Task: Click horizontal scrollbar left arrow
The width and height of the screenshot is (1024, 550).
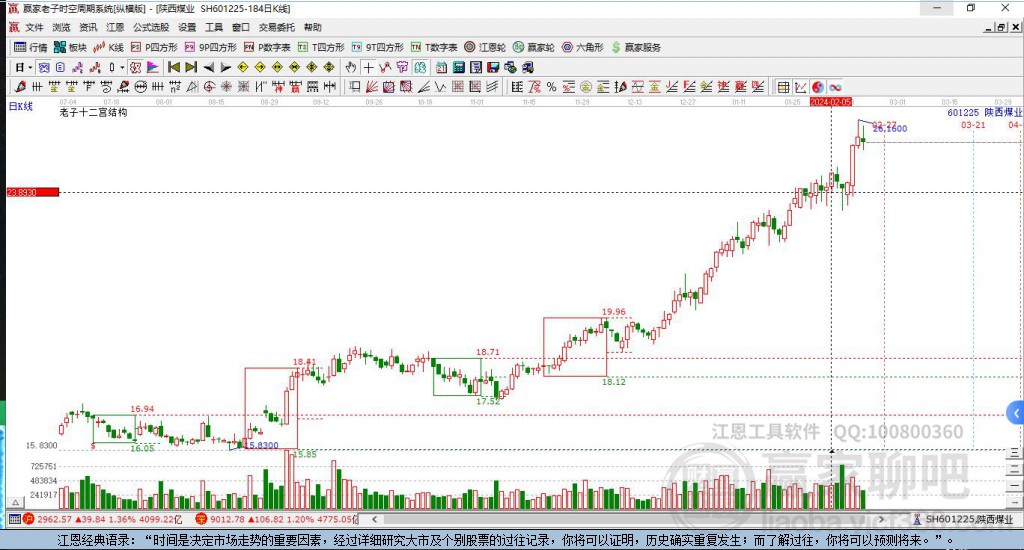Action: 374,519
